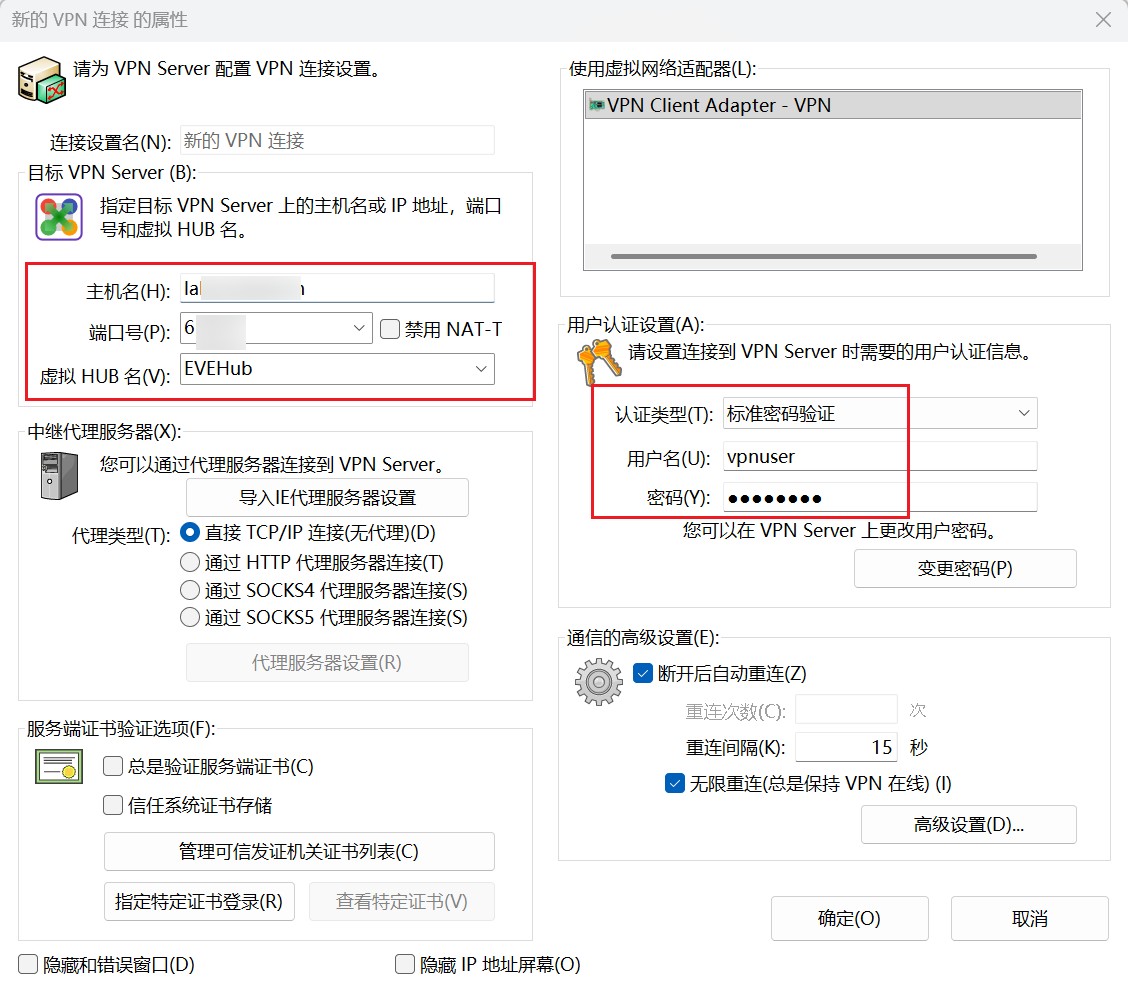
Task: Click the 主机名 hostname input field
Action: (x=337, y=288)
